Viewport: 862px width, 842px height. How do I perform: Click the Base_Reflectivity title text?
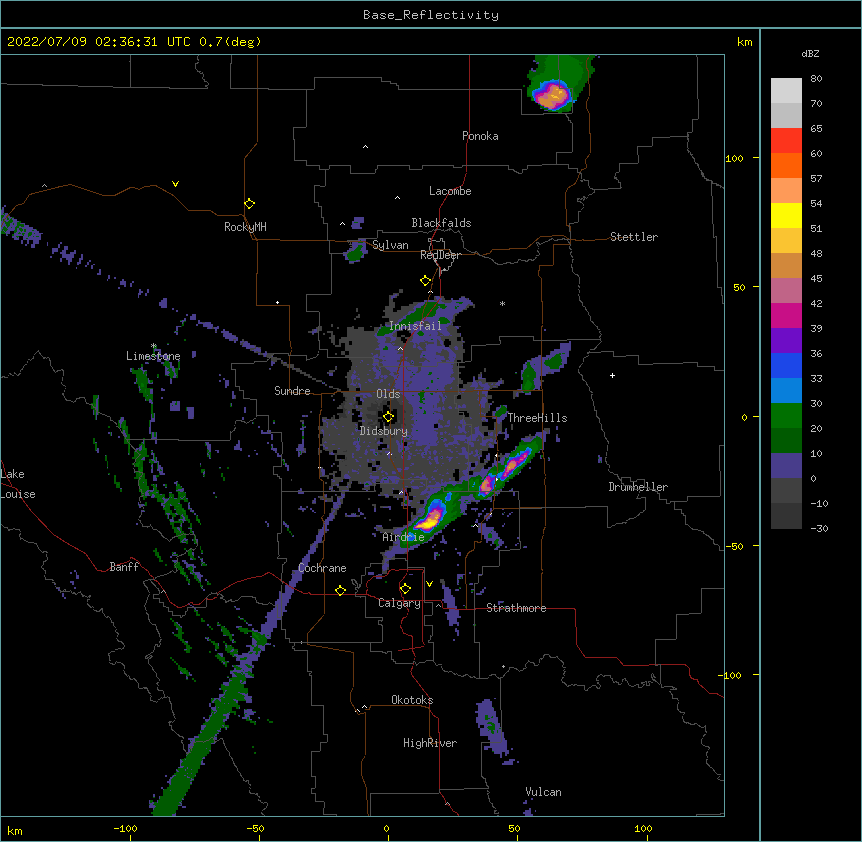click(431, 15)
